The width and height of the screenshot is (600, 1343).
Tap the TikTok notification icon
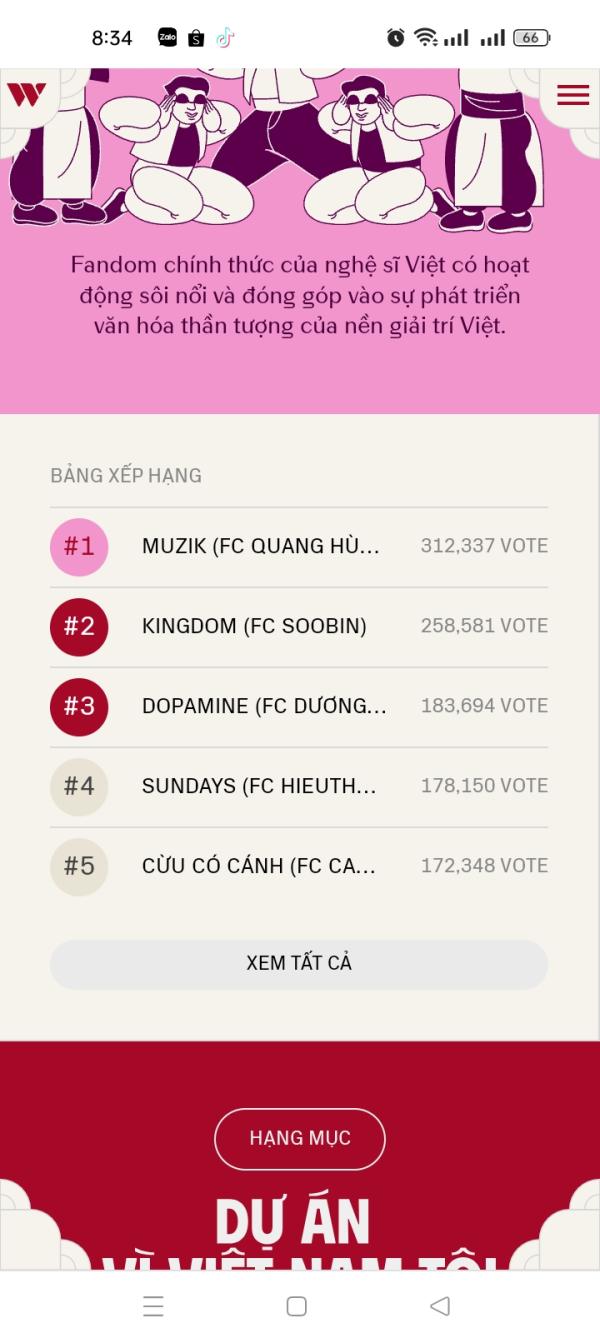pyautogui.click(x=225, y=38)
